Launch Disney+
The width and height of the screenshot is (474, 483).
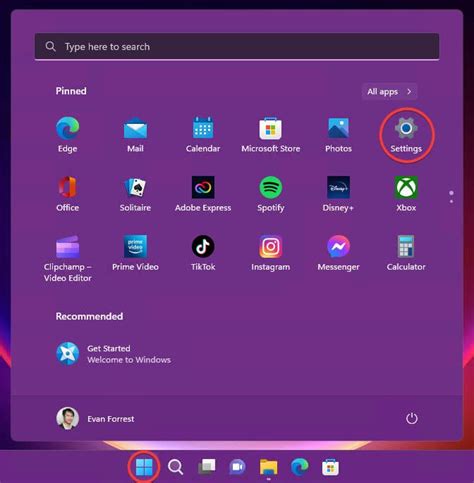coord(338,194)
